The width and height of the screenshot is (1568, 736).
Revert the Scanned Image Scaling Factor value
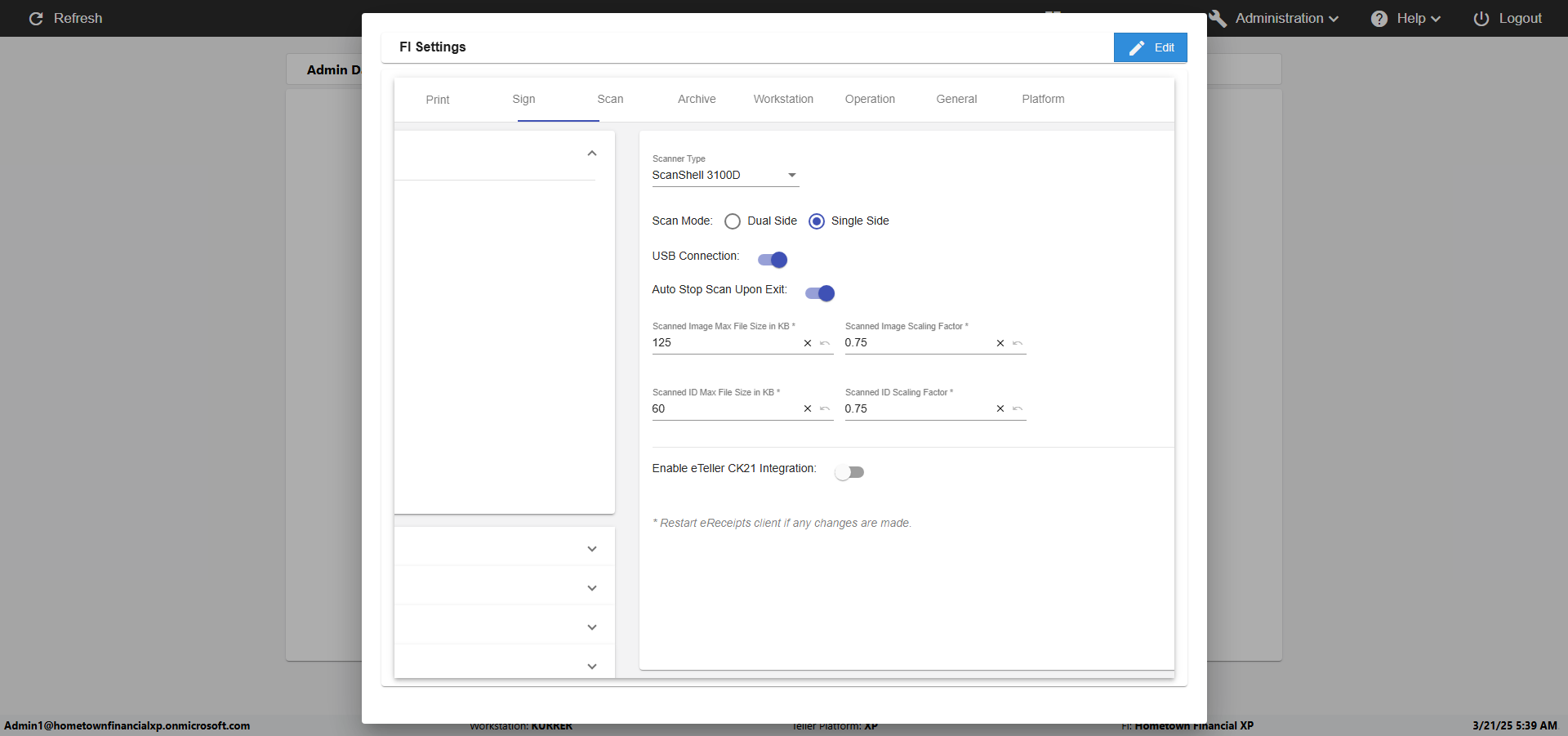pos(1018,343)
